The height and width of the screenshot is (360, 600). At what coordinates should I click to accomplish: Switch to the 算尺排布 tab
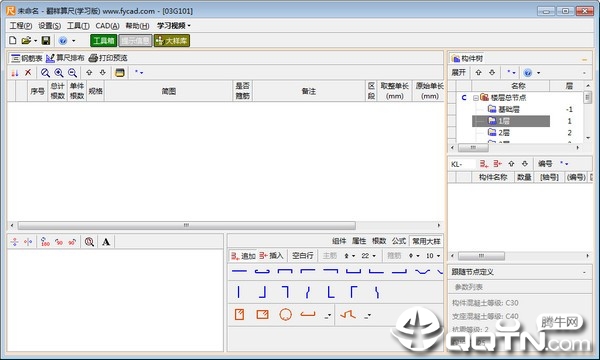(65, 58)
